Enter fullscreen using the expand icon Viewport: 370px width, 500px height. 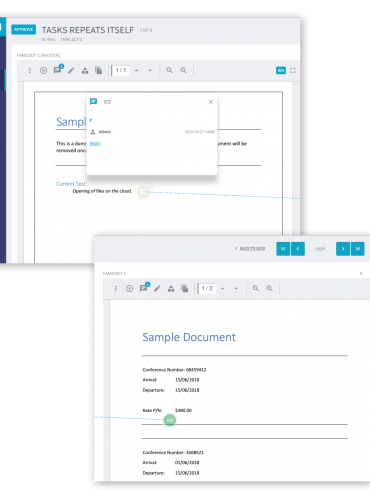pos(293,70)
